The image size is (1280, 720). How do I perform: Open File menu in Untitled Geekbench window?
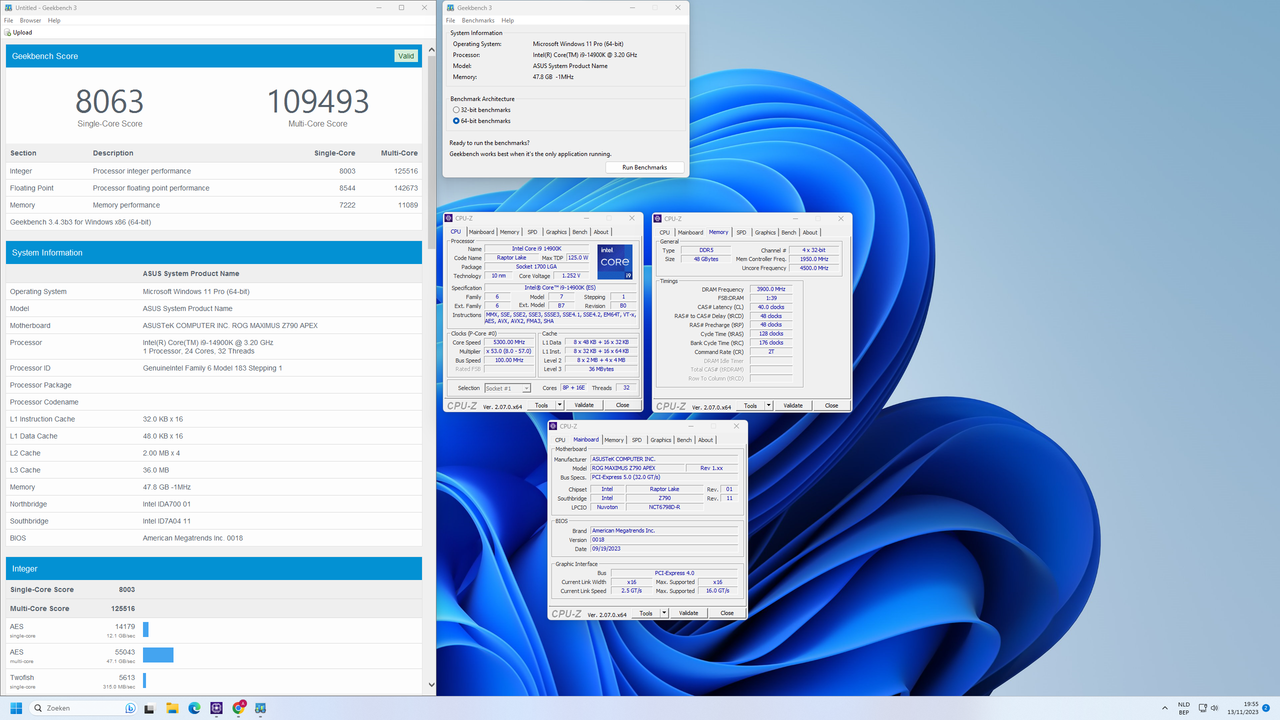pos(8,20)
